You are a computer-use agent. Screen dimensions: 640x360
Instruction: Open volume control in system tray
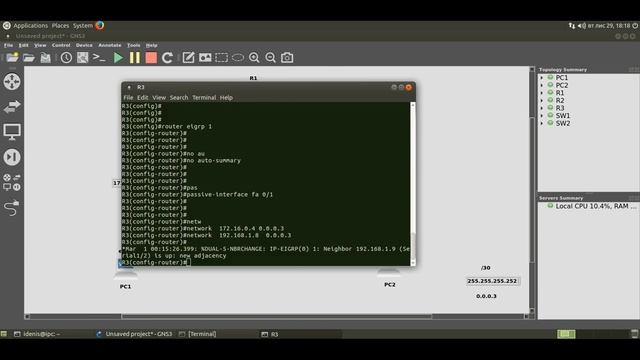tap(582, 26)
